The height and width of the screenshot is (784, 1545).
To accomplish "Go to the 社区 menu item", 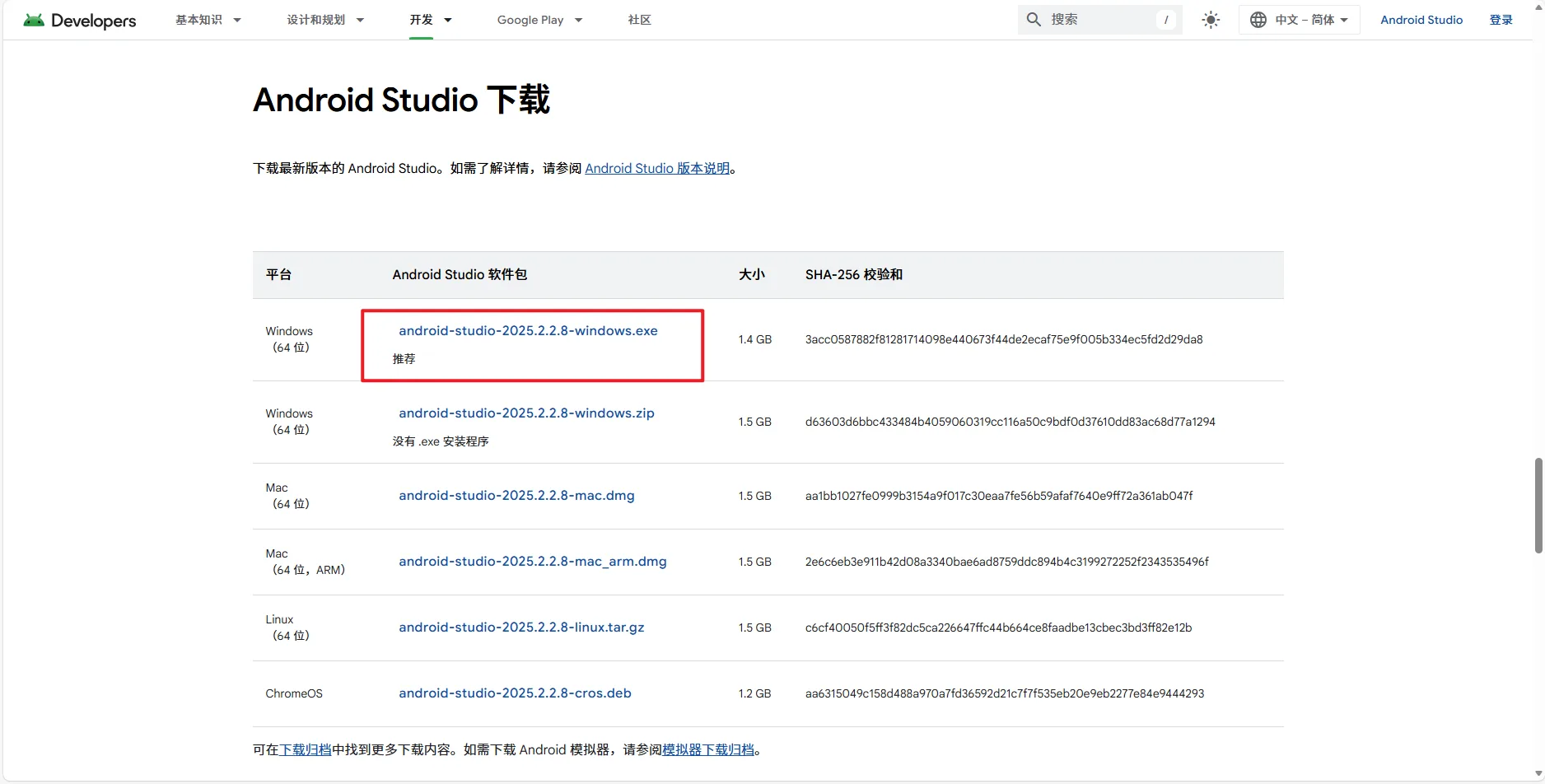I will (639, 20).
